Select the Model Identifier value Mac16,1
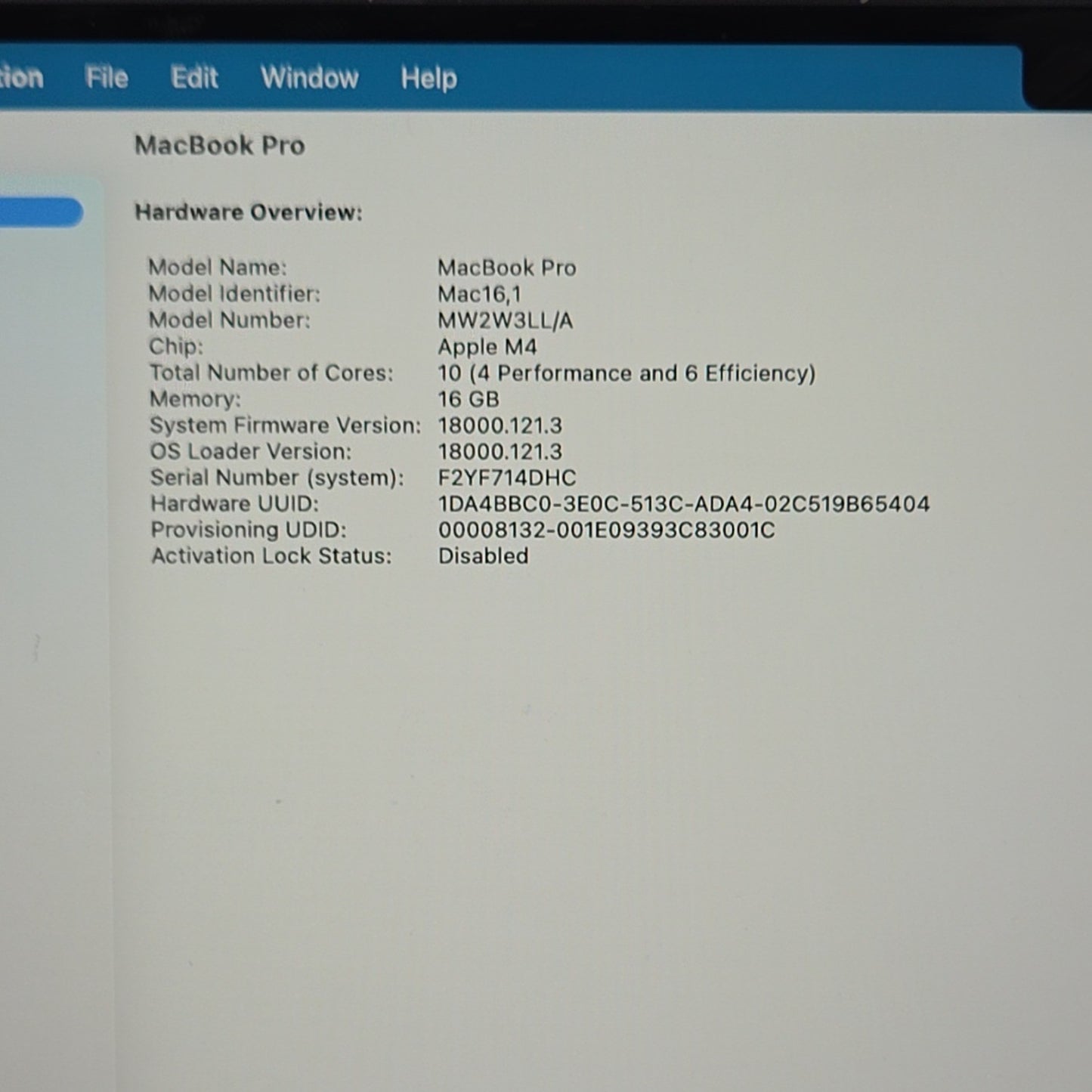This screenshot has width=1092, height=1092. [479, 294]
